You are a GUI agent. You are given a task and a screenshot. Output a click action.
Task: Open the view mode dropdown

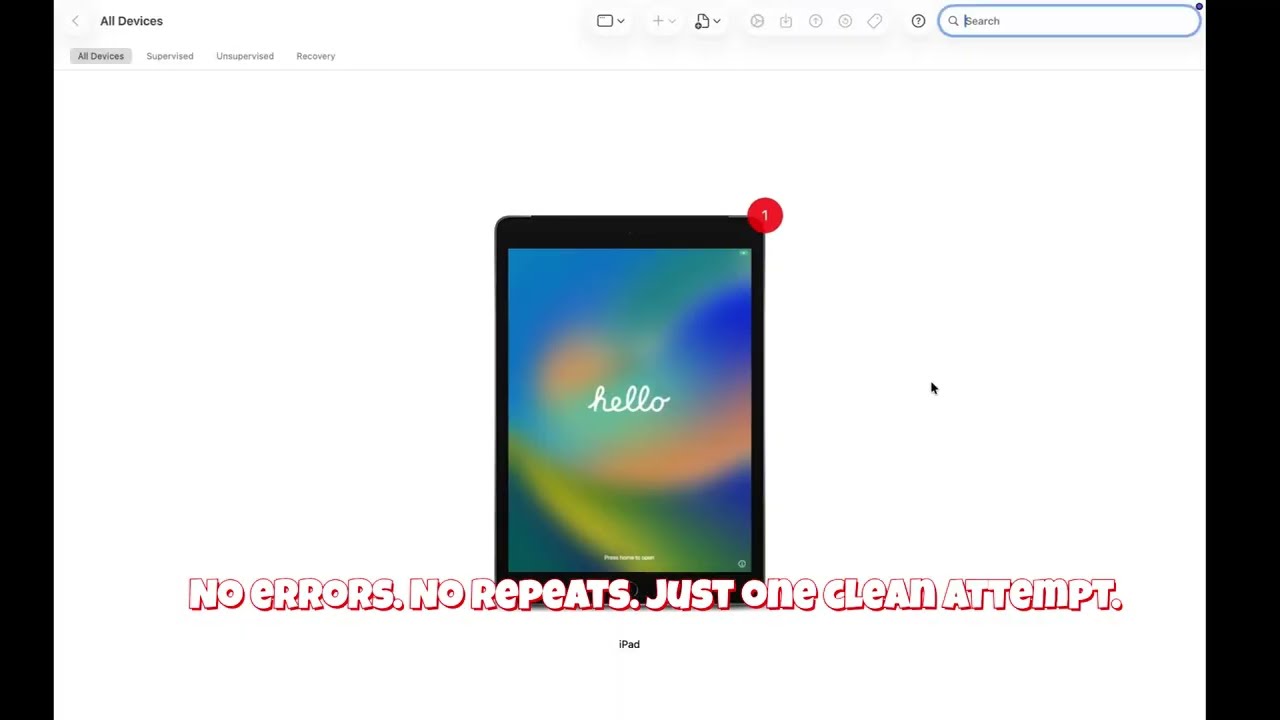611,21
